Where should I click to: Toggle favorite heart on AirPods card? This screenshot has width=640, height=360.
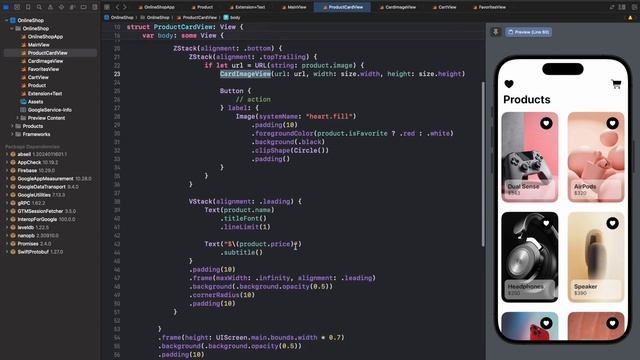pos(612,123)
